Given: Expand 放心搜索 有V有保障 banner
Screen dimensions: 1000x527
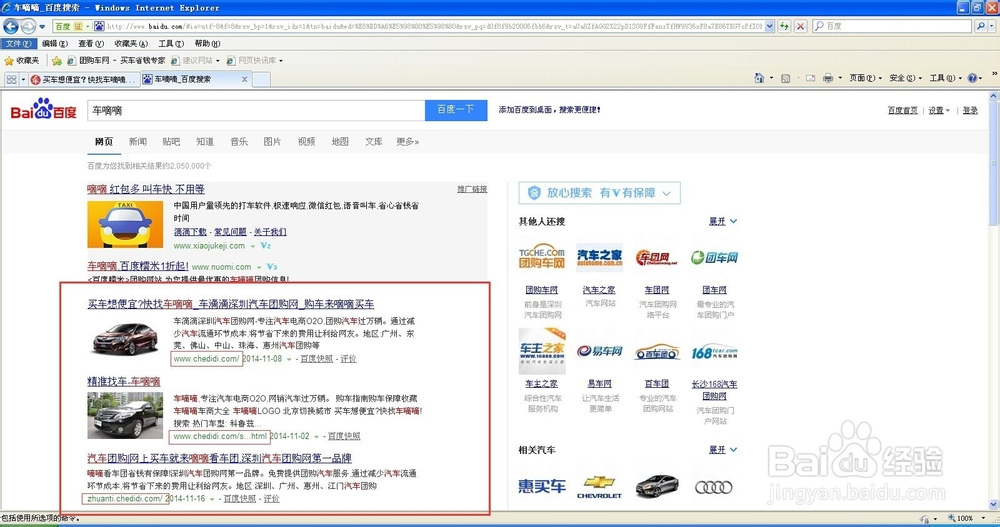Looking at the screenshot, I should pos(599,193).
